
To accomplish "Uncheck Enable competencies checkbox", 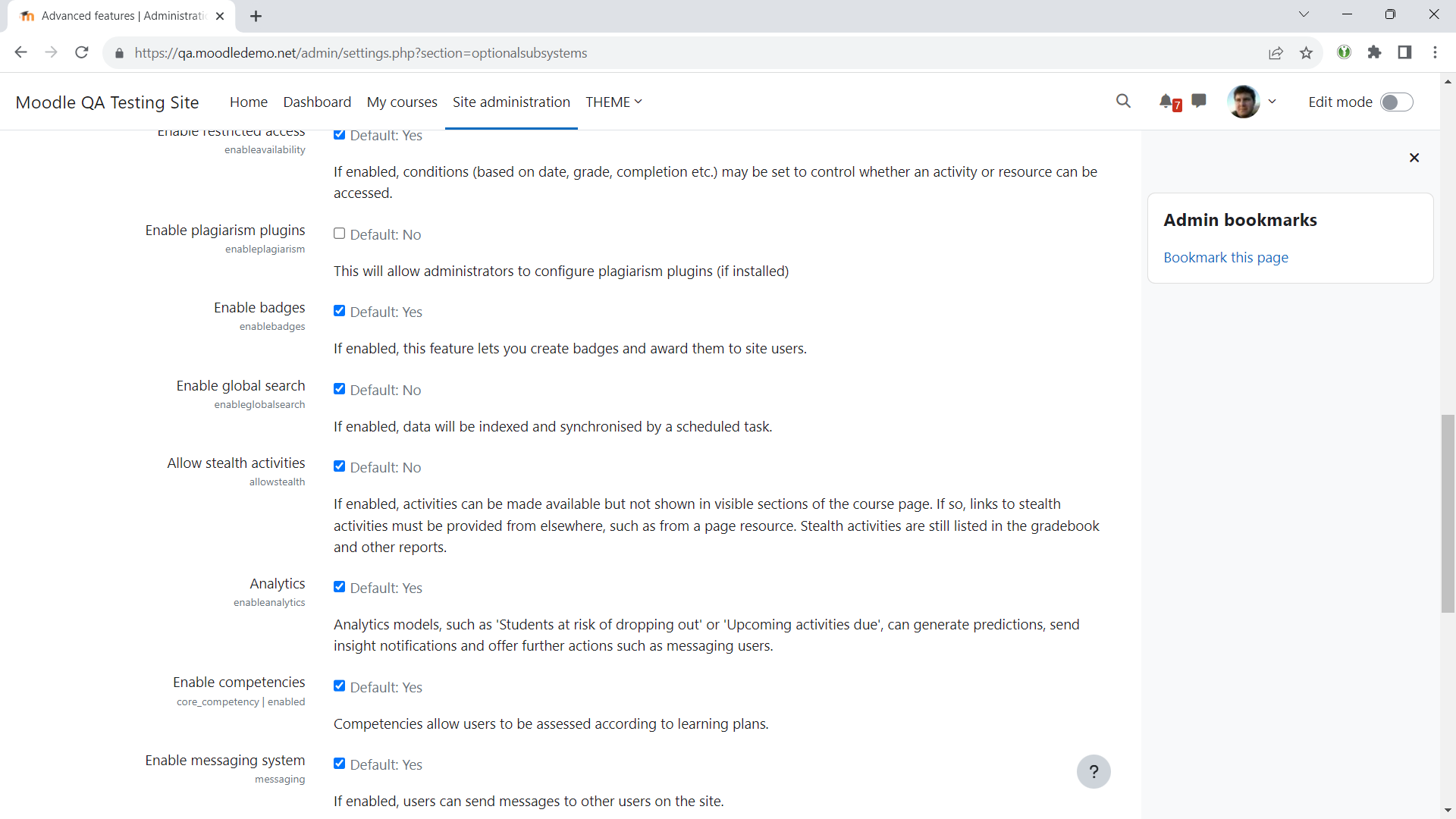I will pos(339,686).
